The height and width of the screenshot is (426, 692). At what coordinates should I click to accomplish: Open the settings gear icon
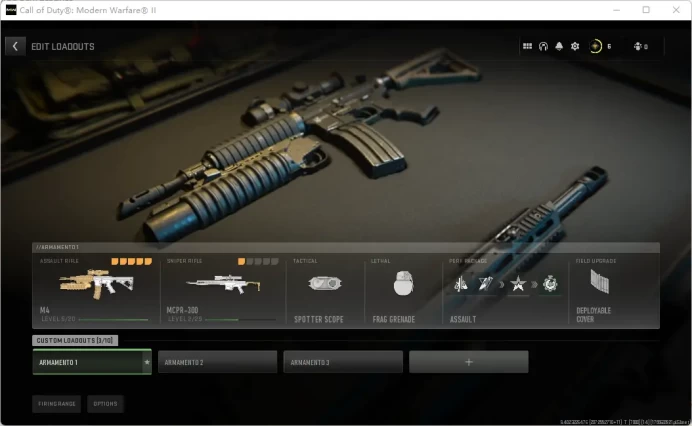[x=575, y=46]
